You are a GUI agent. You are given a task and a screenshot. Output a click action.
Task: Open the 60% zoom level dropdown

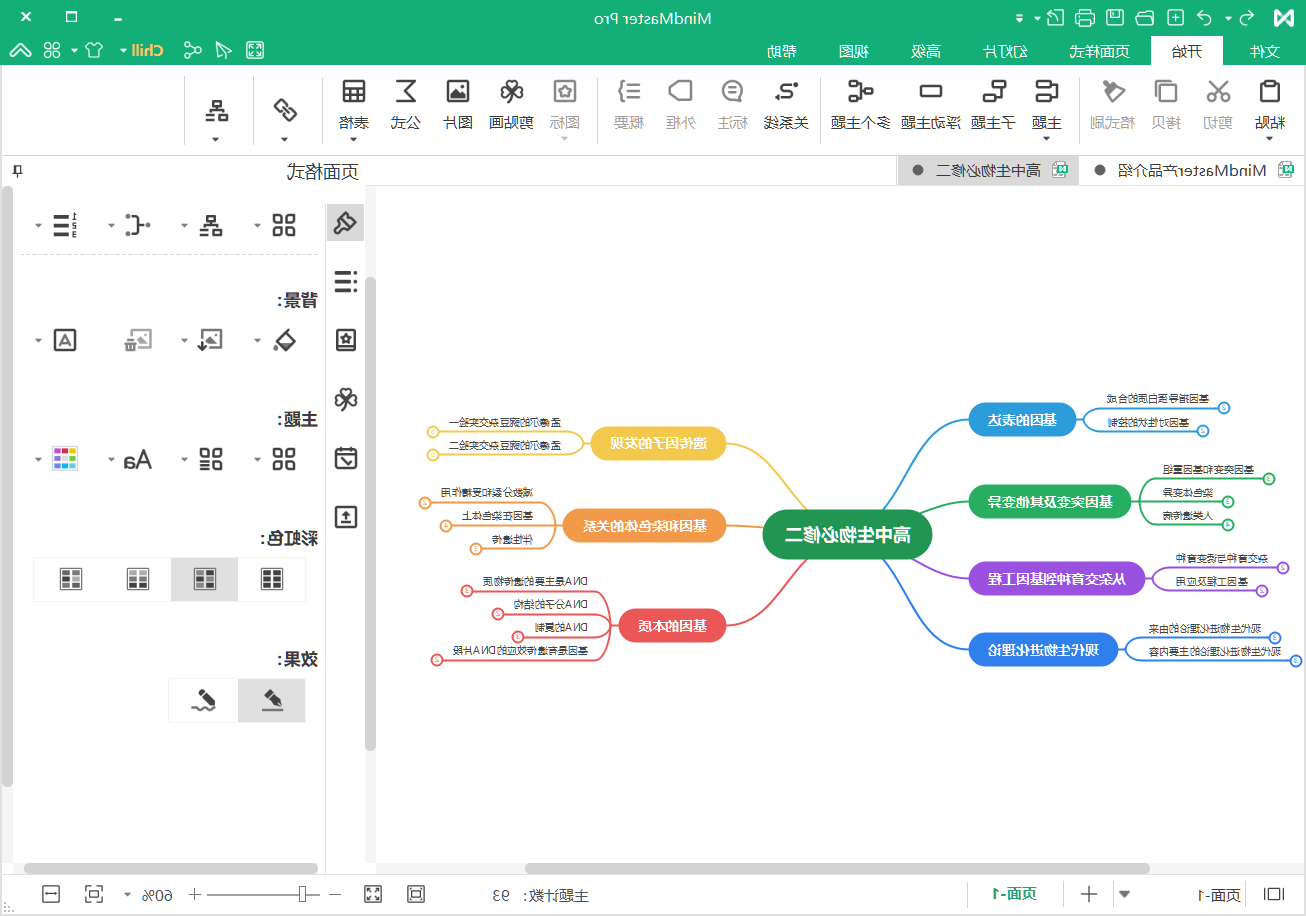[126, 894]
